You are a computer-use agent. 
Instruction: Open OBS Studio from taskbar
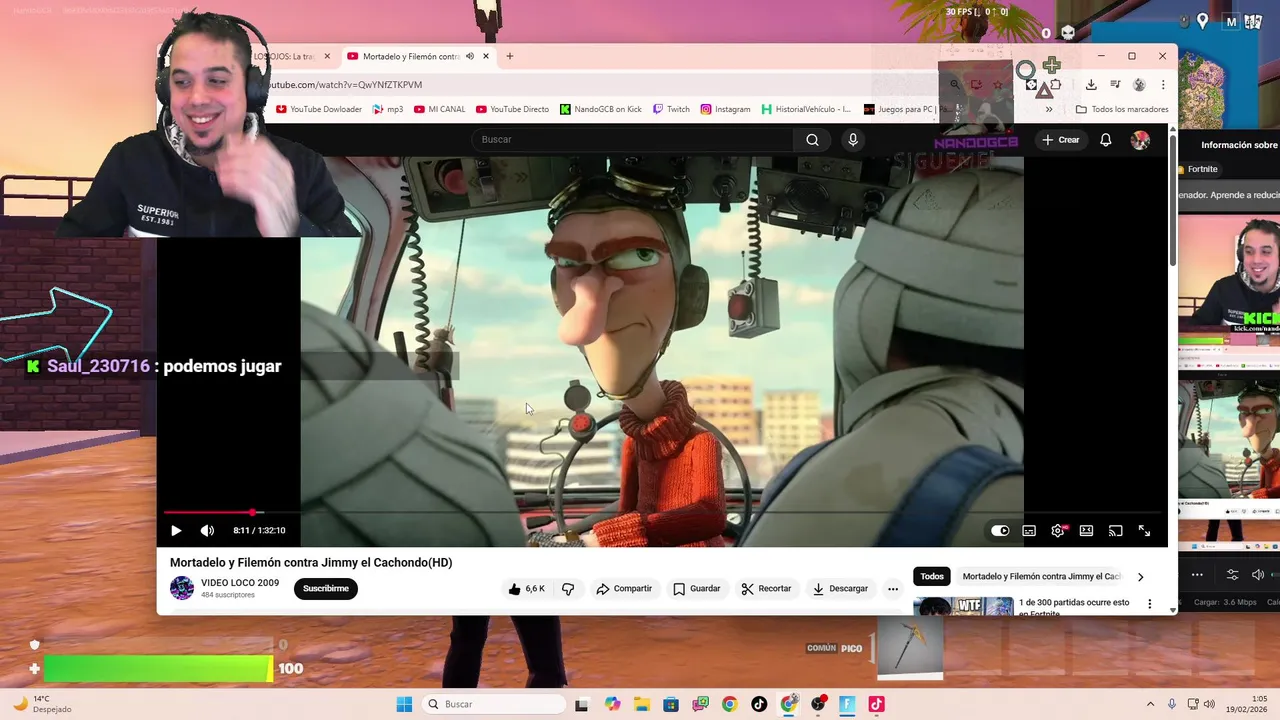(x=818, y=704)
